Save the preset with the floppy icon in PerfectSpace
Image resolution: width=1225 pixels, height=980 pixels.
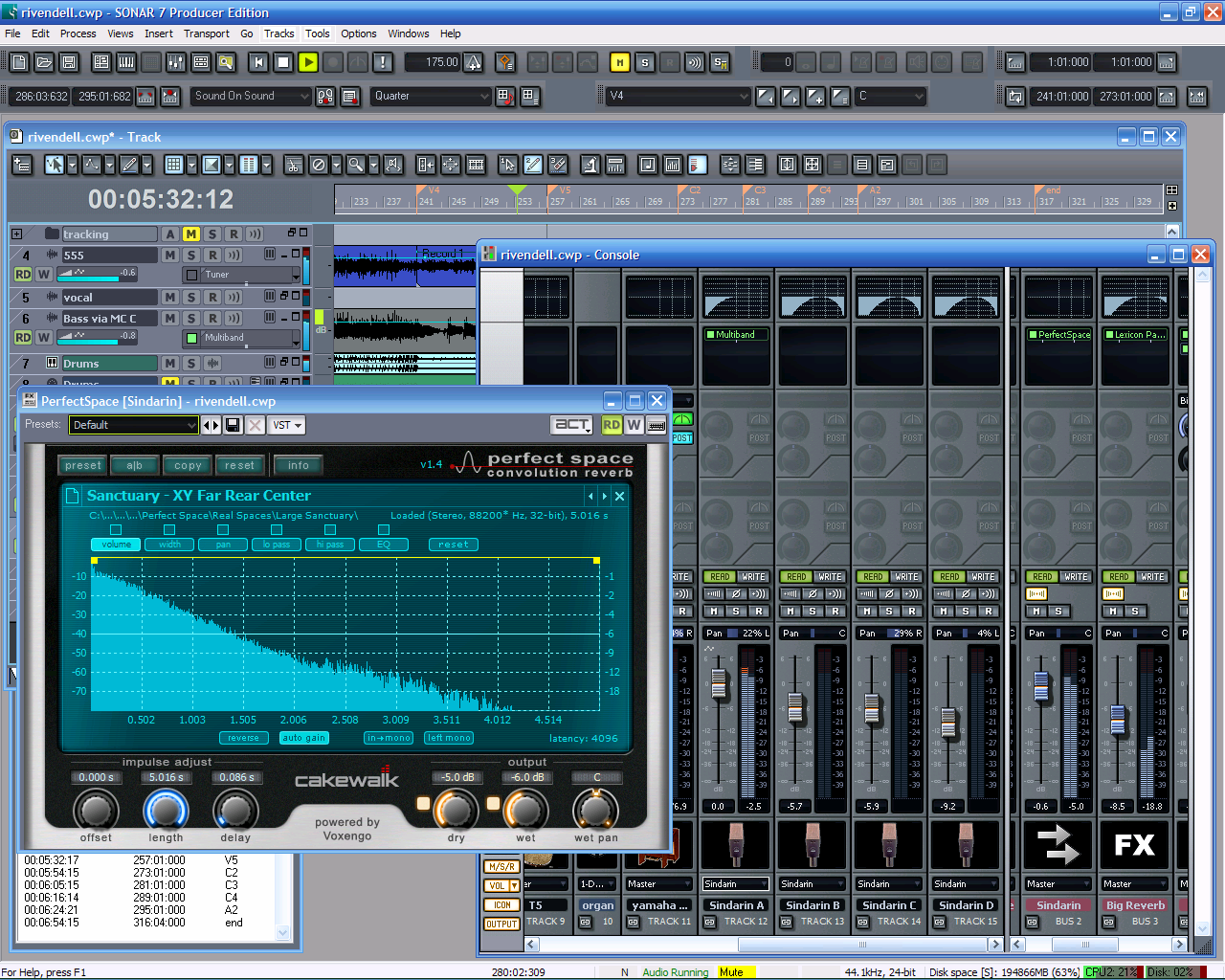tap(233, 425)
